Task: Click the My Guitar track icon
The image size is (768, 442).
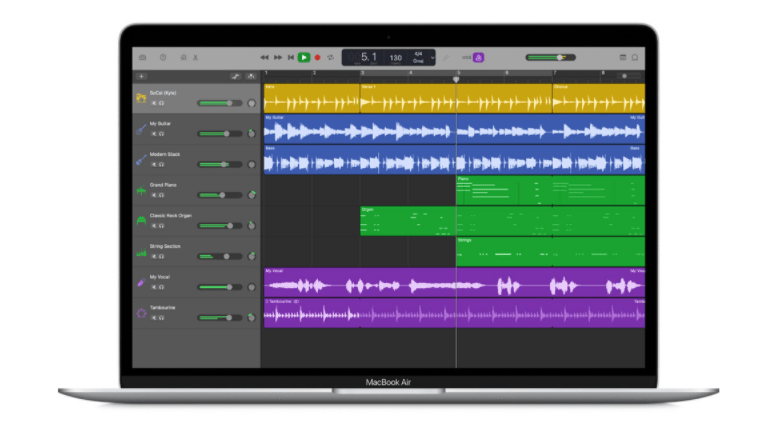Action: (141, 129)
